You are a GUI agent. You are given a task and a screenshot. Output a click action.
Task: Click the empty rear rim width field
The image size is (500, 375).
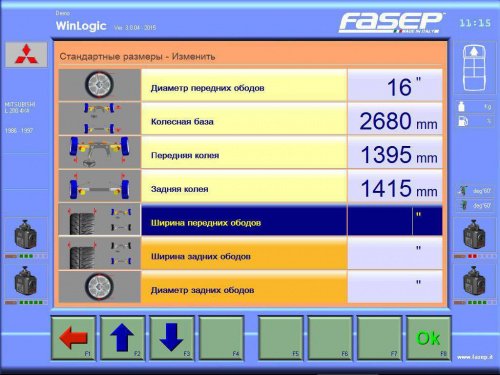click(x=395, y=254)
